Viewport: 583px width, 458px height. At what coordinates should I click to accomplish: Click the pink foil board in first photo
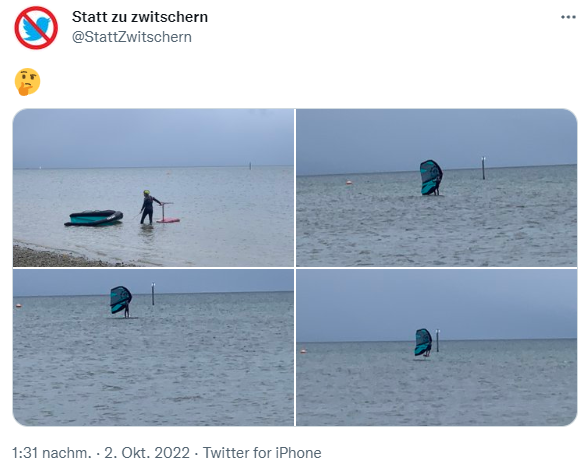click(x=168, y=220)
